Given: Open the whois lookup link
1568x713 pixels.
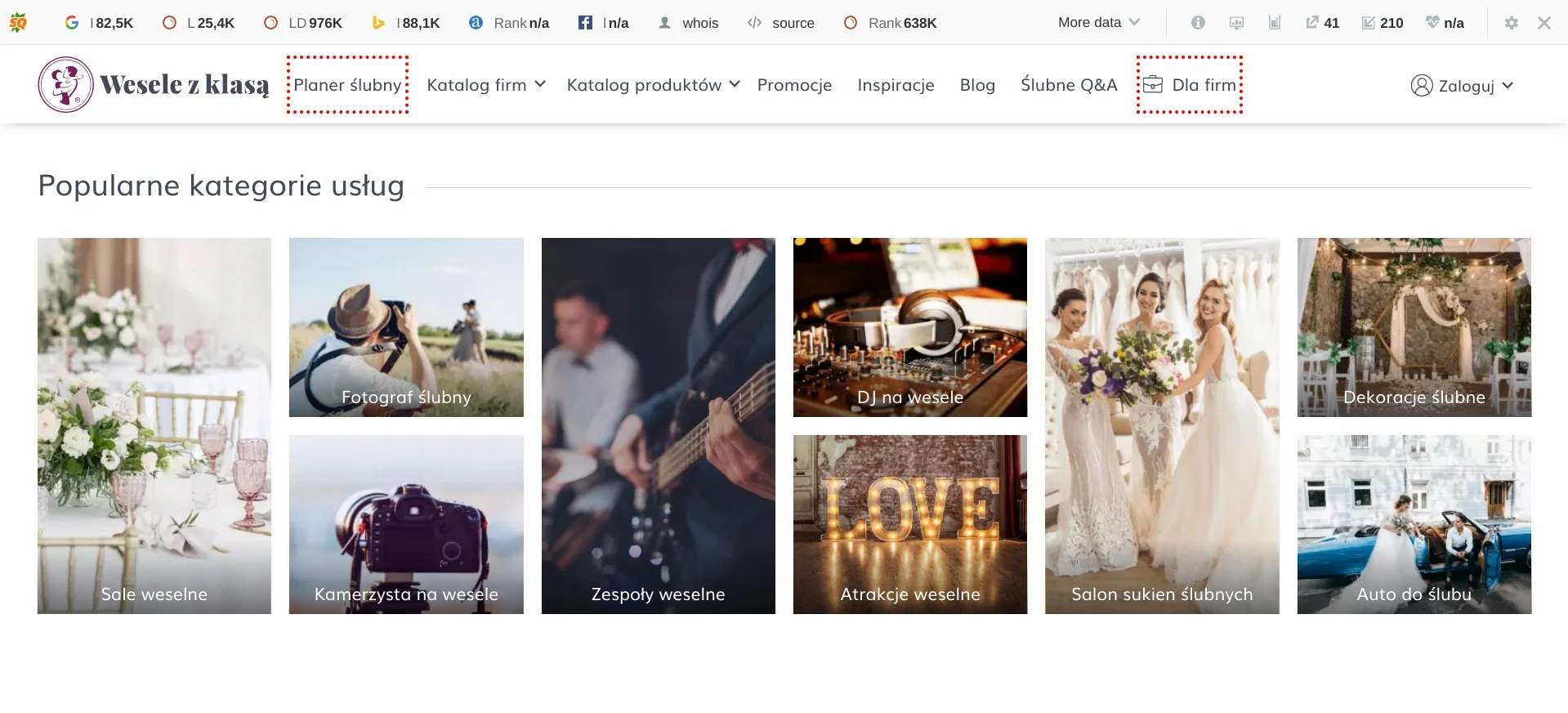Looking at the screenshot, I should [689, 23].
